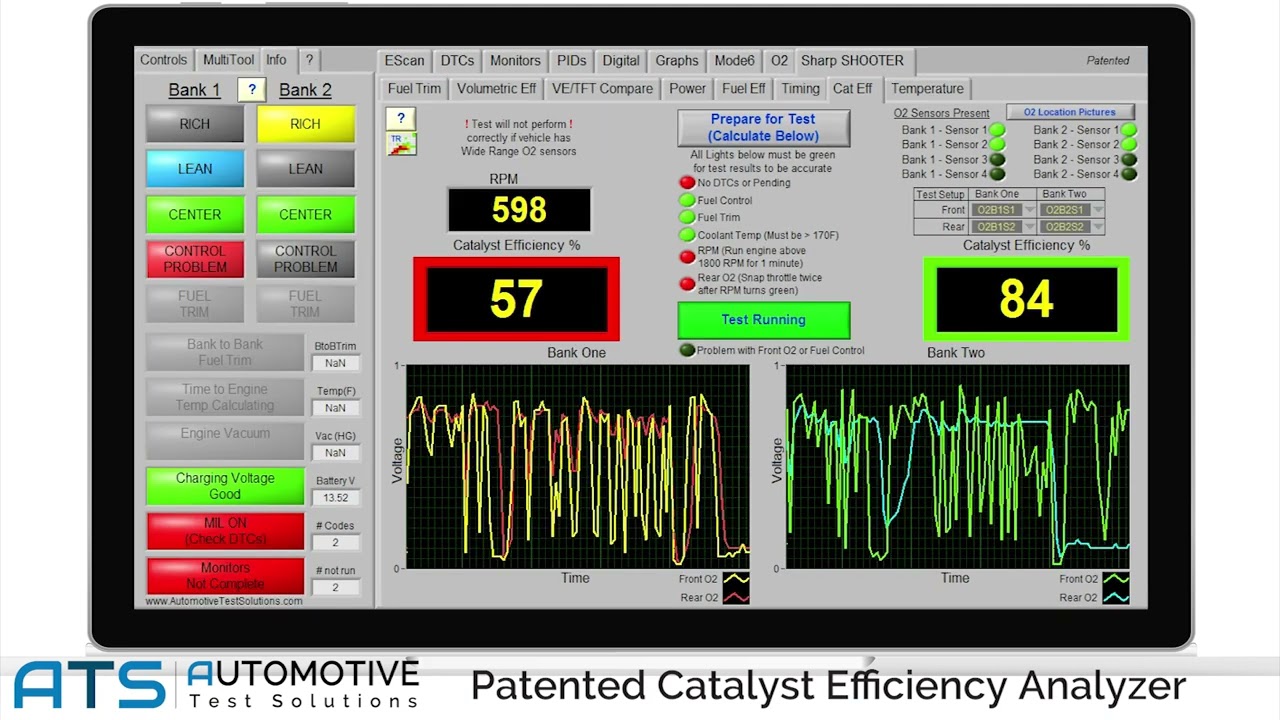Open the Fuel Eff sub-tab
This screenshot has height=720, width=1280.
coord(744,89)
